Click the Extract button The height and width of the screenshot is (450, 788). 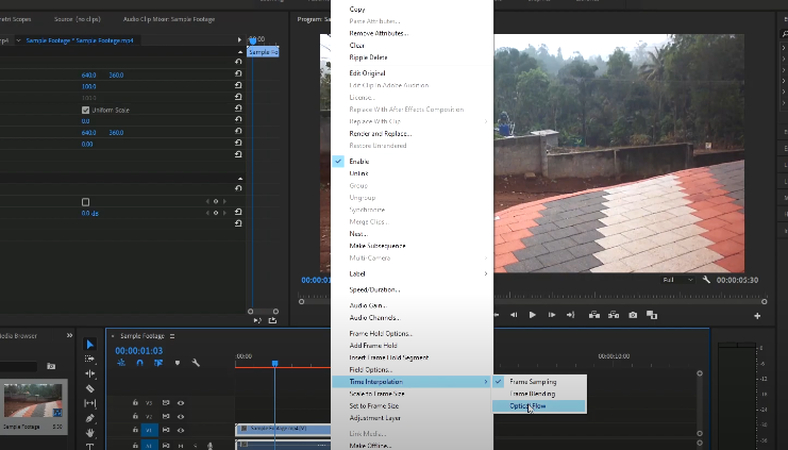coord(614,315)
